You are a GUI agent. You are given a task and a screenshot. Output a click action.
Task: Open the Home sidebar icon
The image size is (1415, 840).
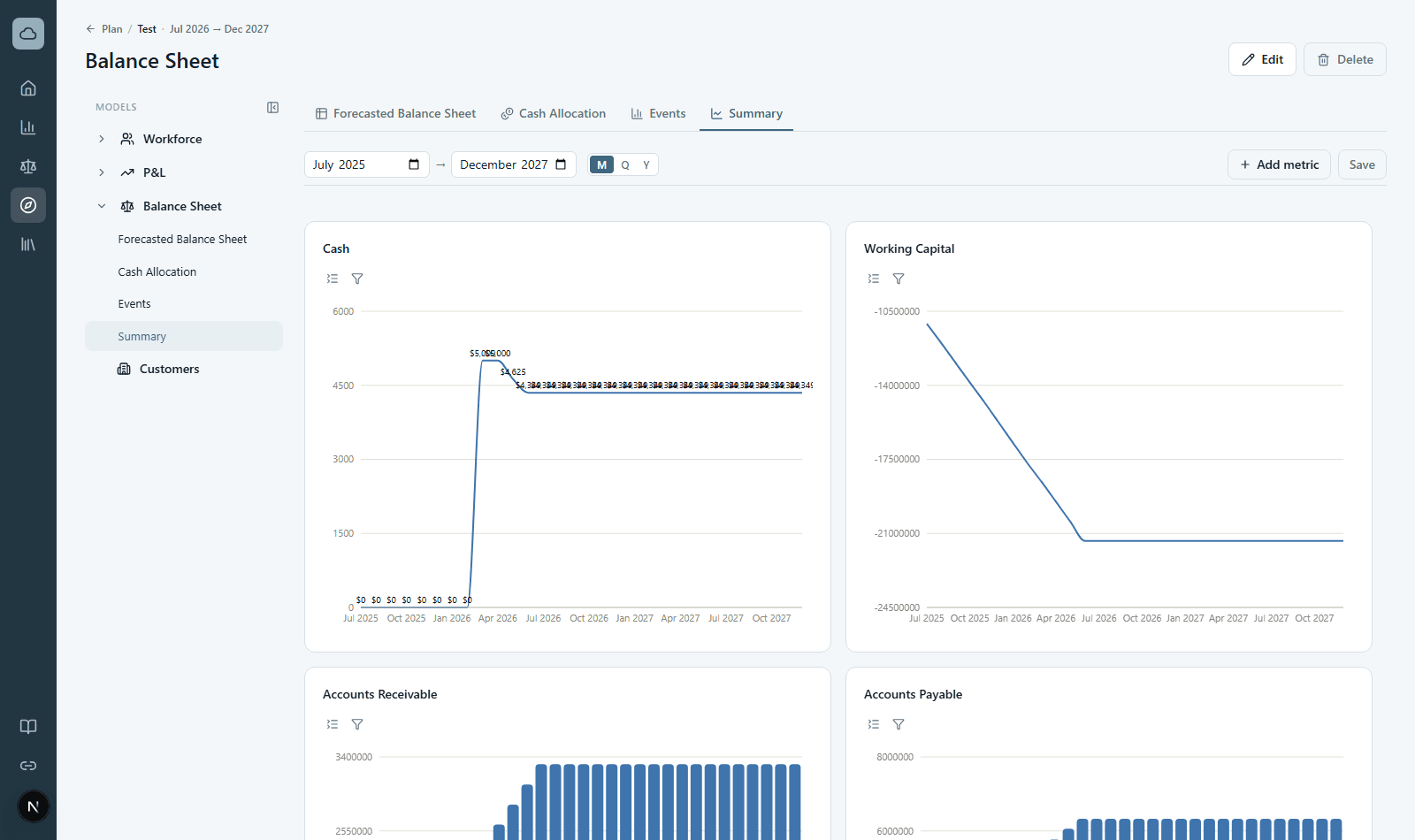tap(28, 88)
